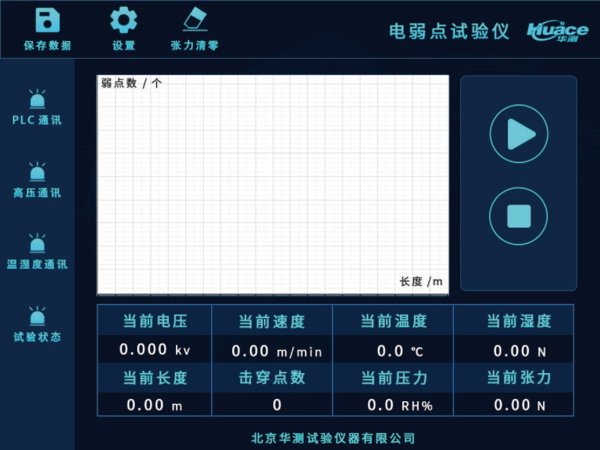
Task: Click the Huace 华测 logo
Action: pos(558,31)
